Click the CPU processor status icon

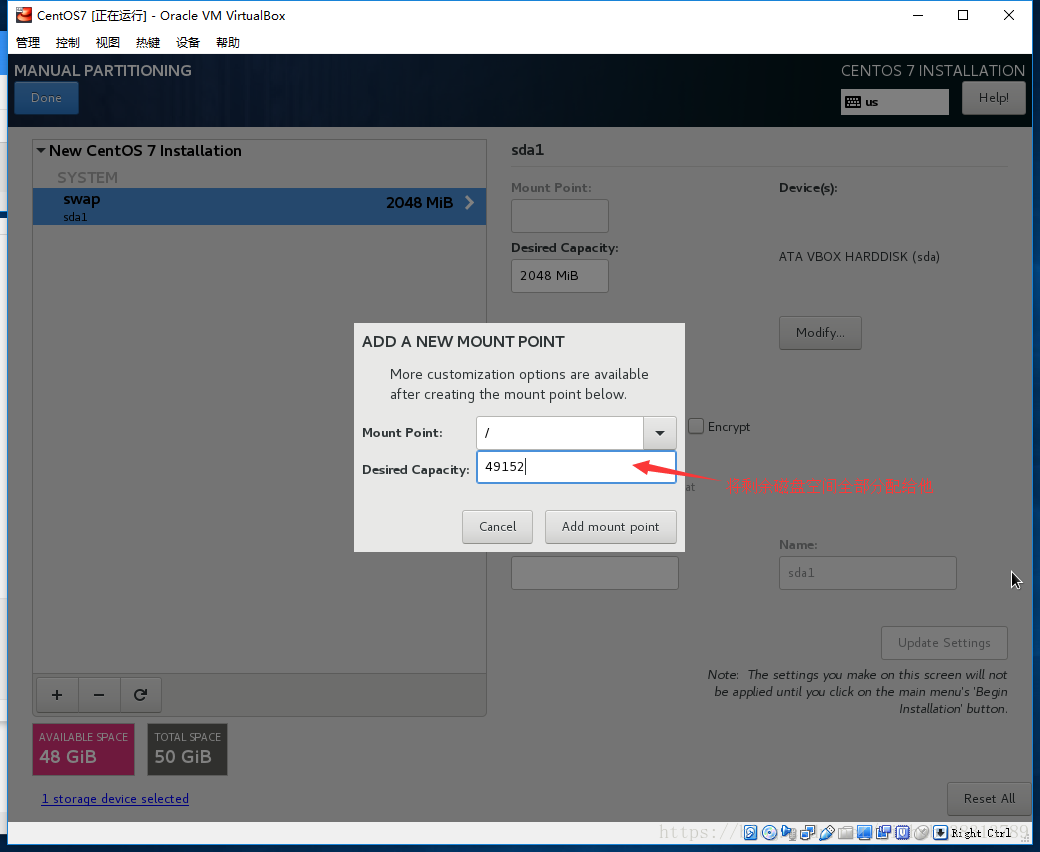tap(903, 833)
